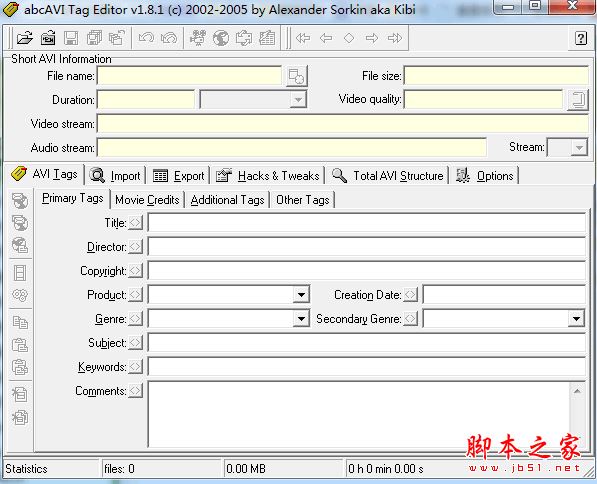Click the sidebar copy tags icon

click(x=20, y=323)
